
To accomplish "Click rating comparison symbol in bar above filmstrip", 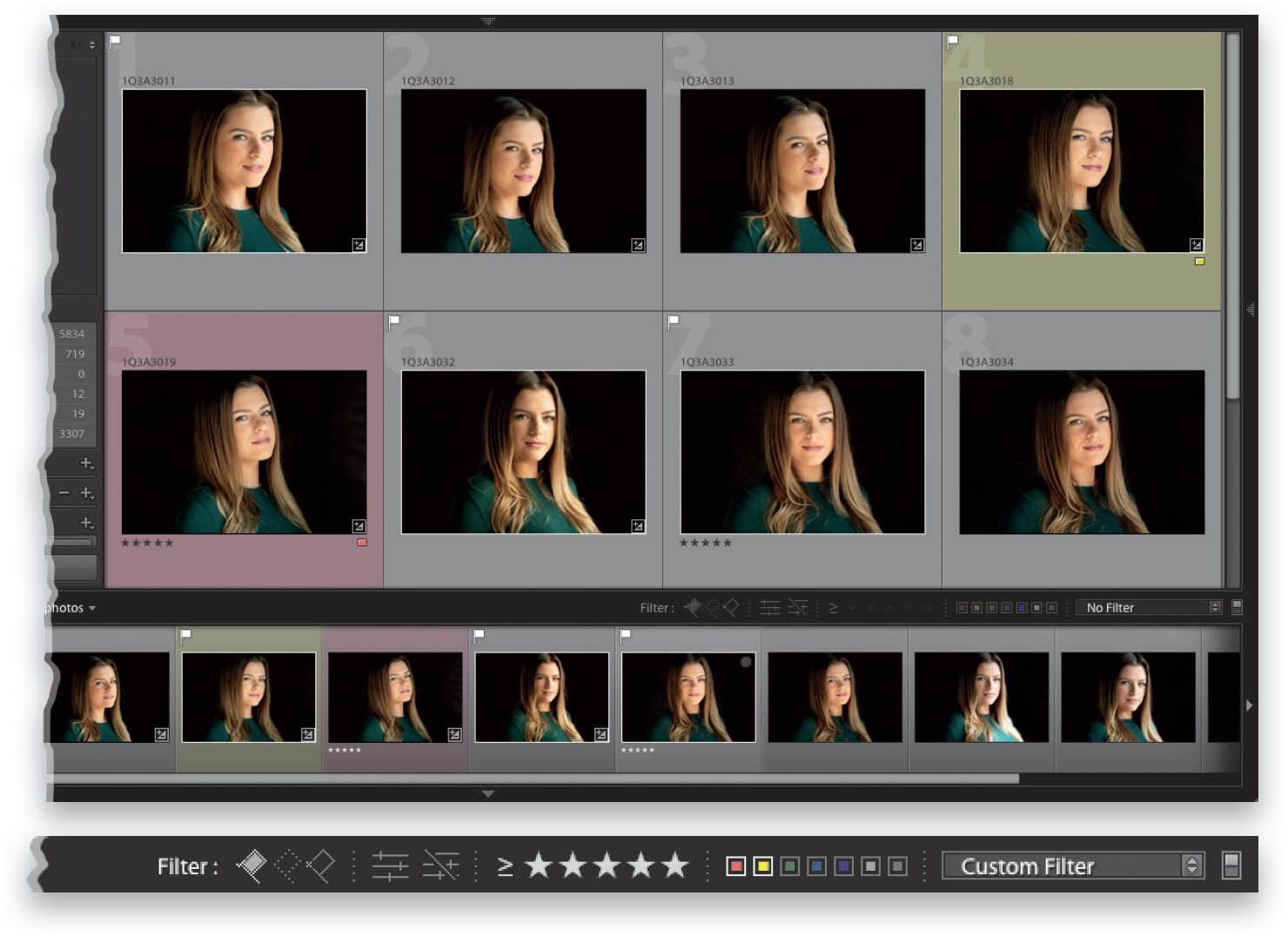I will [x=833, y=607].
